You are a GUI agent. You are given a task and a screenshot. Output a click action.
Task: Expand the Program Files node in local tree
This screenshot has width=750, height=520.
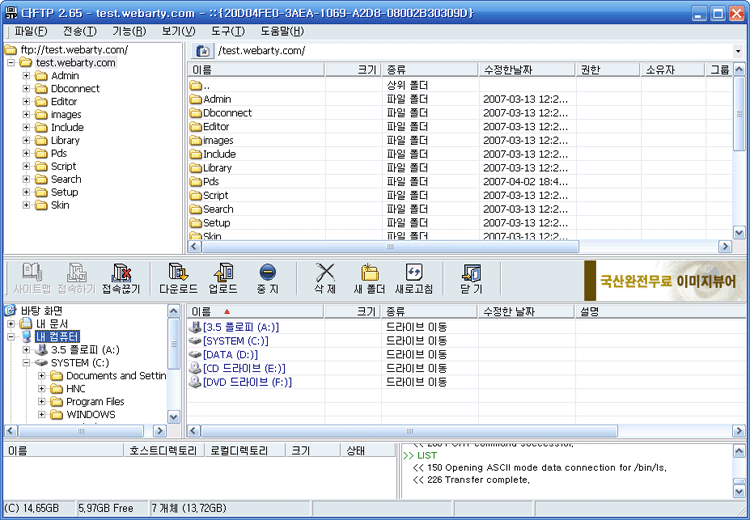(x=43, y=402)
